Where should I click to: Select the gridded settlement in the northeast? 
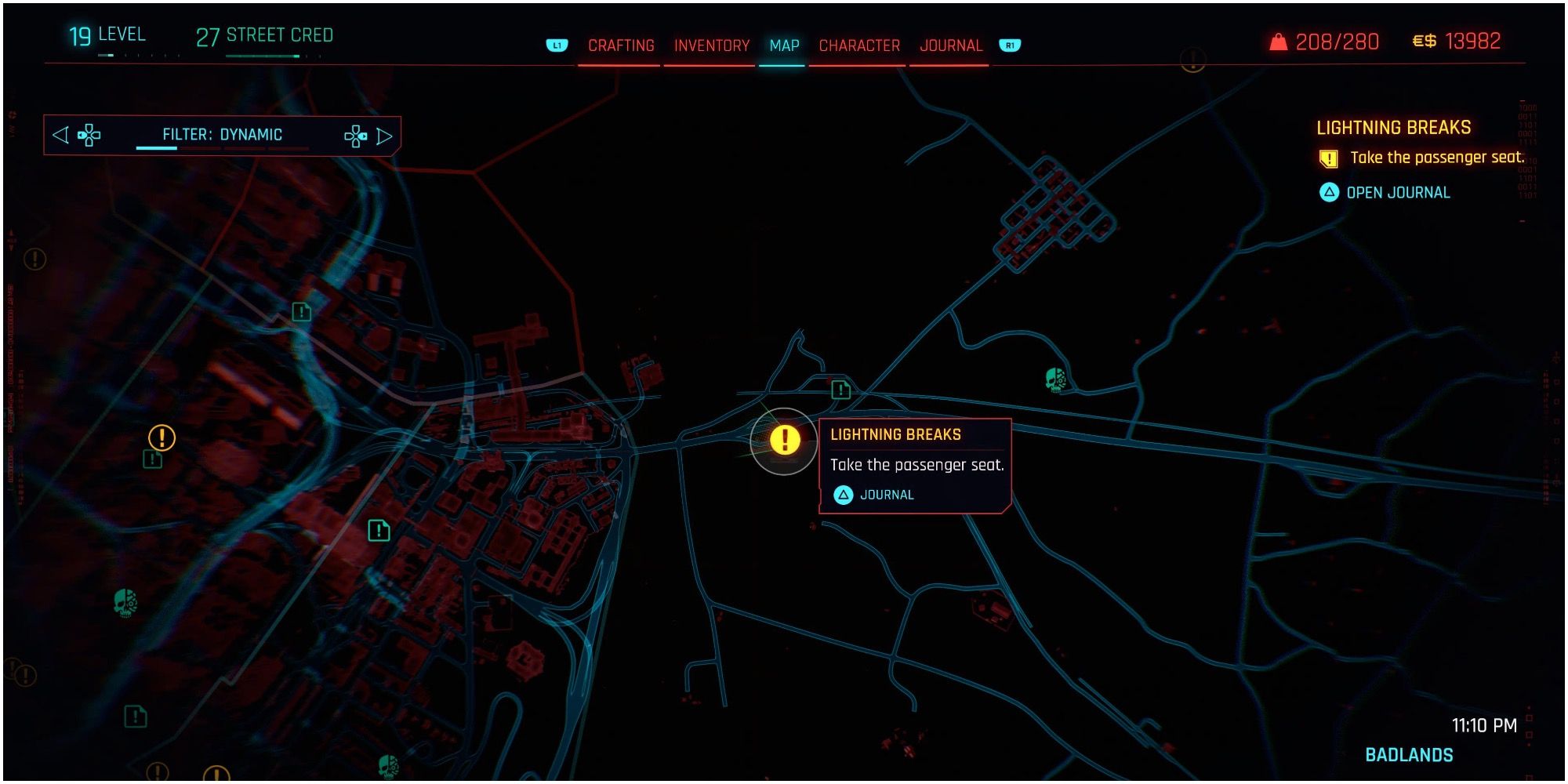tap(1055, 213)
